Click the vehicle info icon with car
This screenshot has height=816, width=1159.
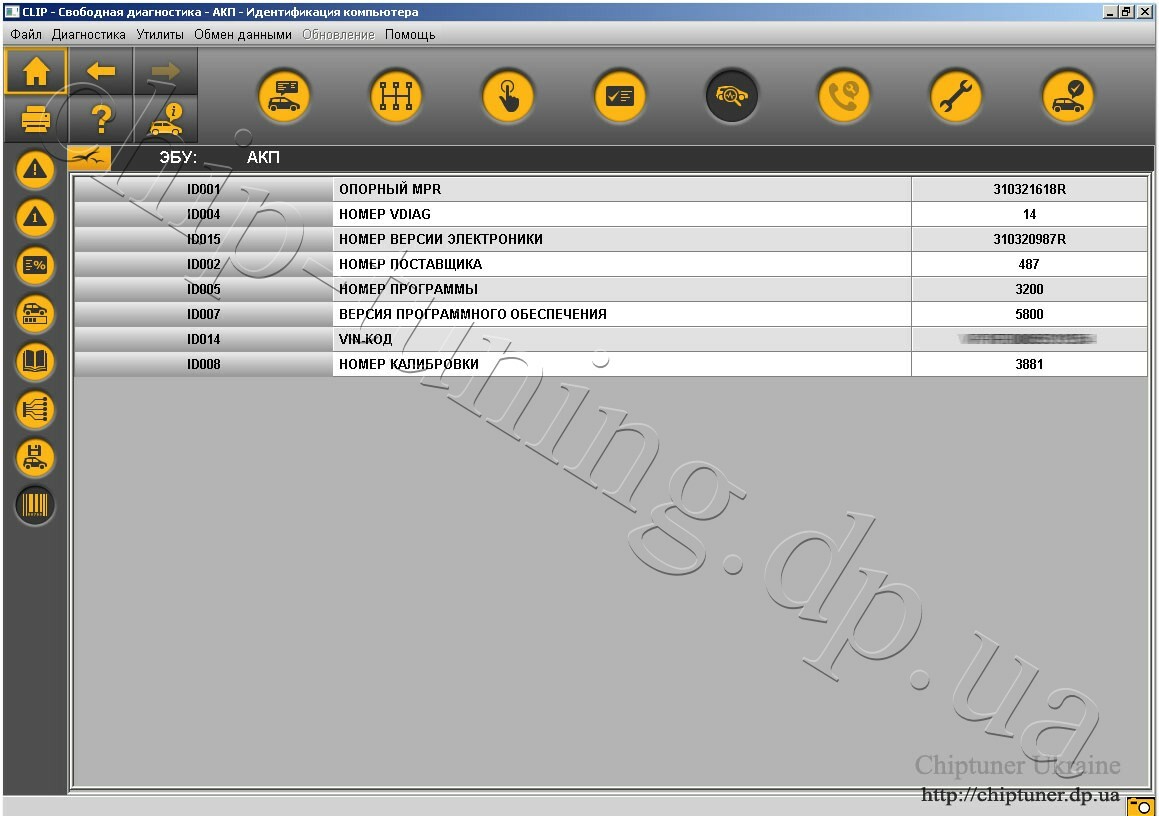166,118
